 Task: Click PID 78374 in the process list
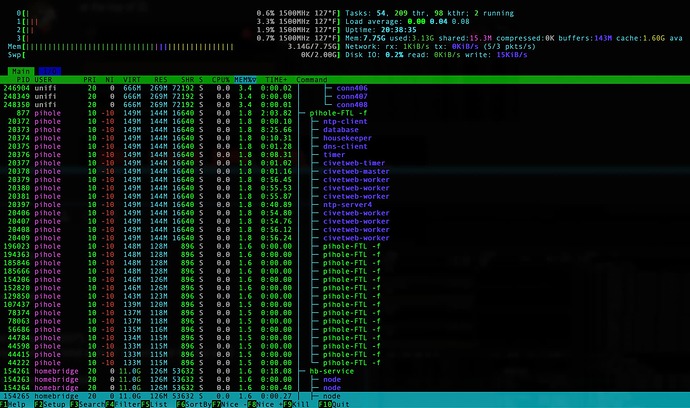tap(18, 313)
